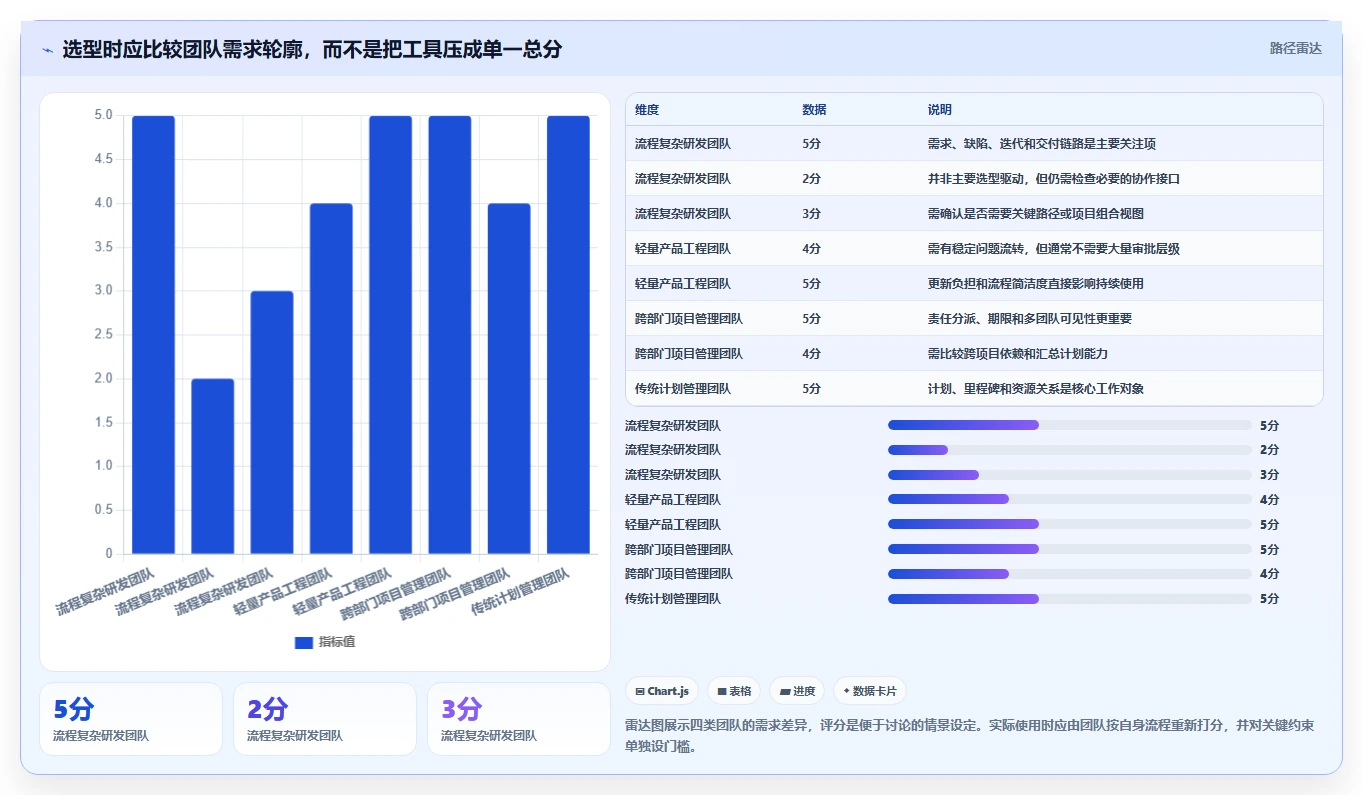Click the 数据 column header
Image resolution: width=1363 pixels, height=795 pixels.
814,110
